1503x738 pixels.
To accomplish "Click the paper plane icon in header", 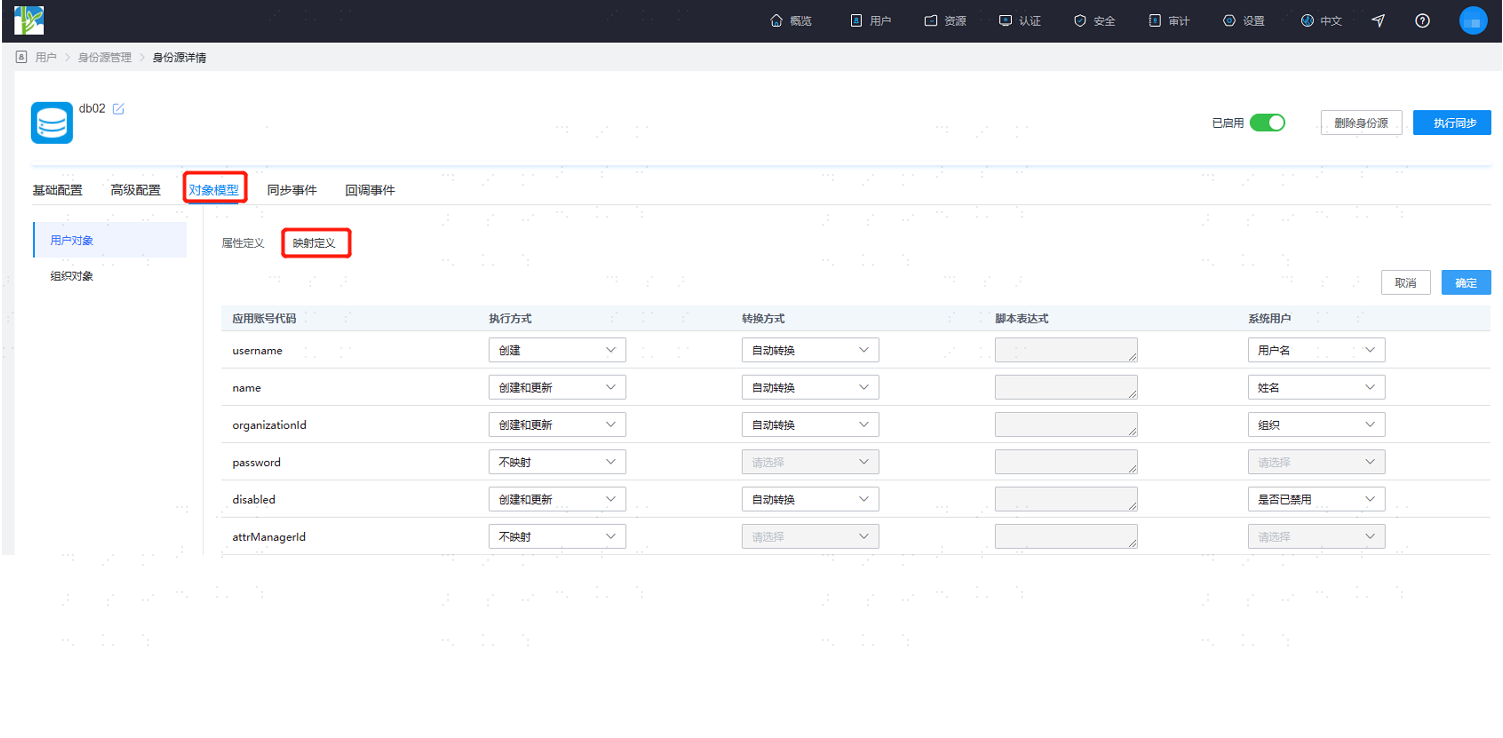I will (x=1378, y=21).
